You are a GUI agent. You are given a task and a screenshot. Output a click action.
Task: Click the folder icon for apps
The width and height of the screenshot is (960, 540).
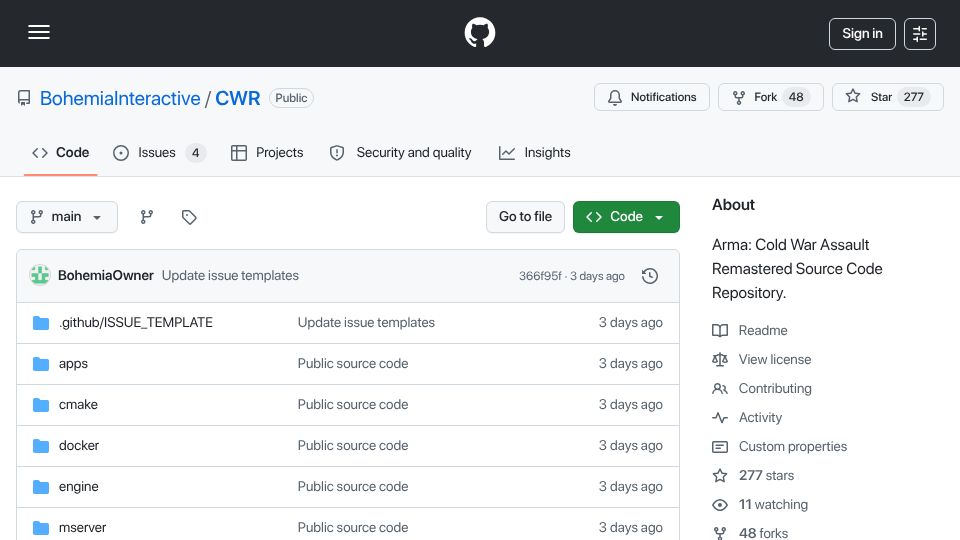(x=41, y=364)
